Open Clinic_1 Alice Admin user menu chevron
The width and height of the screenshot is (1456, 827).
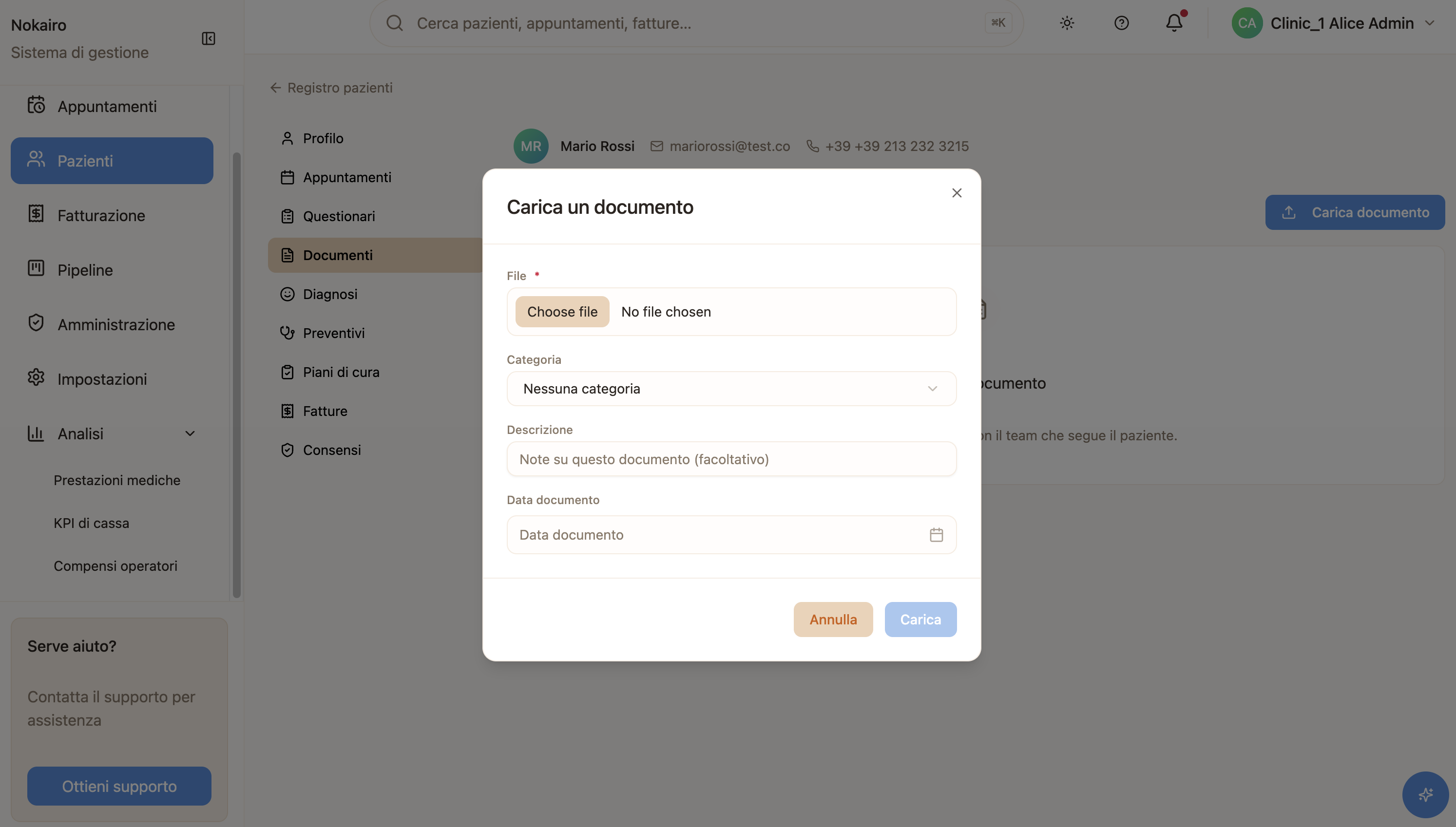[1430, 23]
